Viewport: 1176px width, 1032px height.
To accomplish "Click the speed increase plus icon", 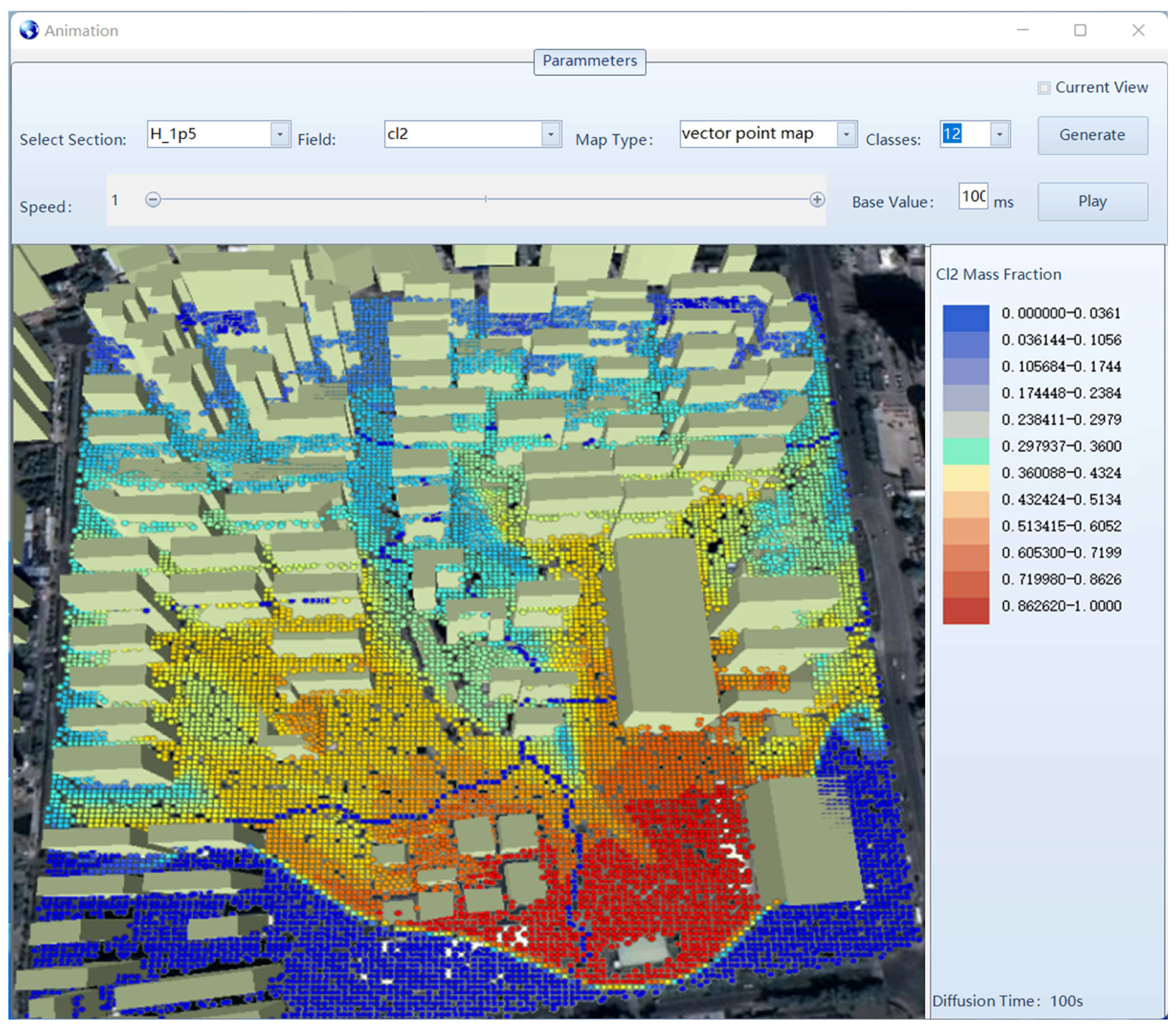I will (x=817, y=200).
